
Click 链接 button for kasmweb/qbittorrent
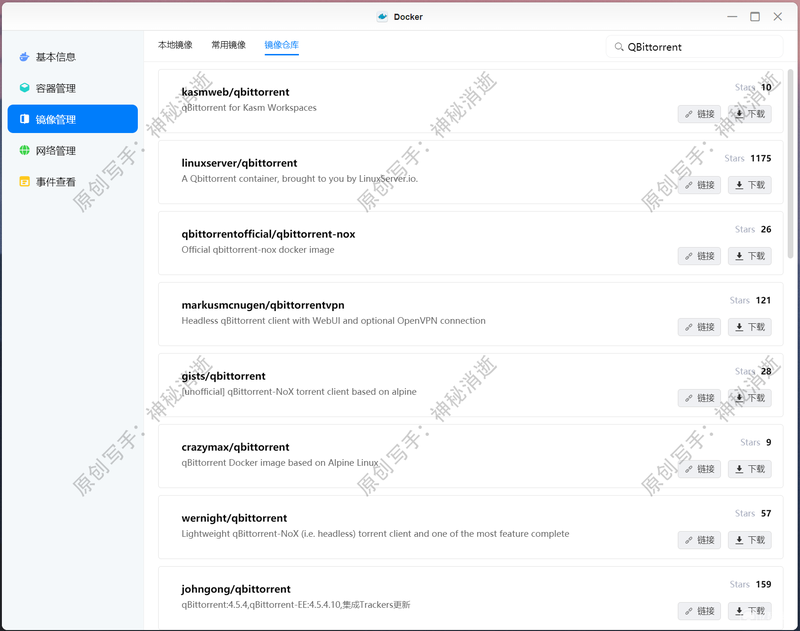click(699, 114)
